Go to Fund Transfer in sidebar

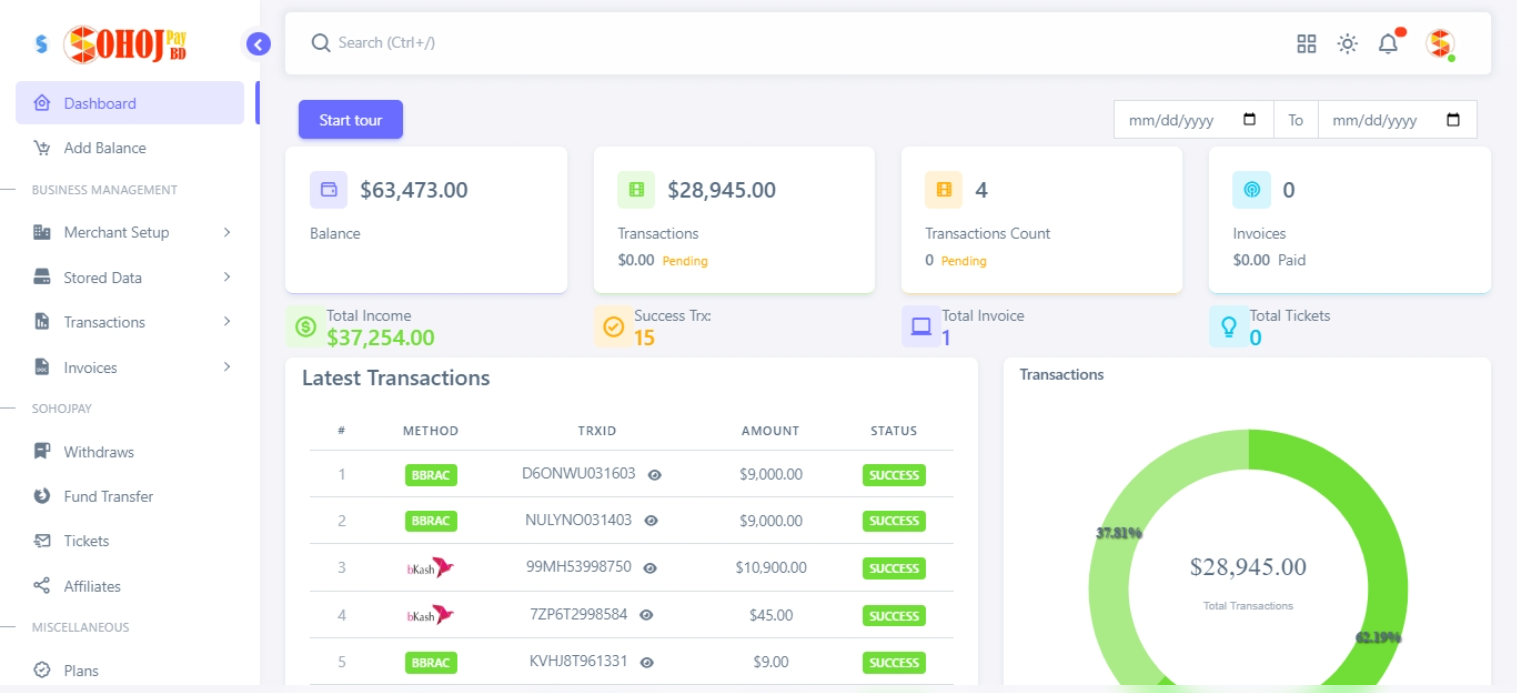[108, 496]
